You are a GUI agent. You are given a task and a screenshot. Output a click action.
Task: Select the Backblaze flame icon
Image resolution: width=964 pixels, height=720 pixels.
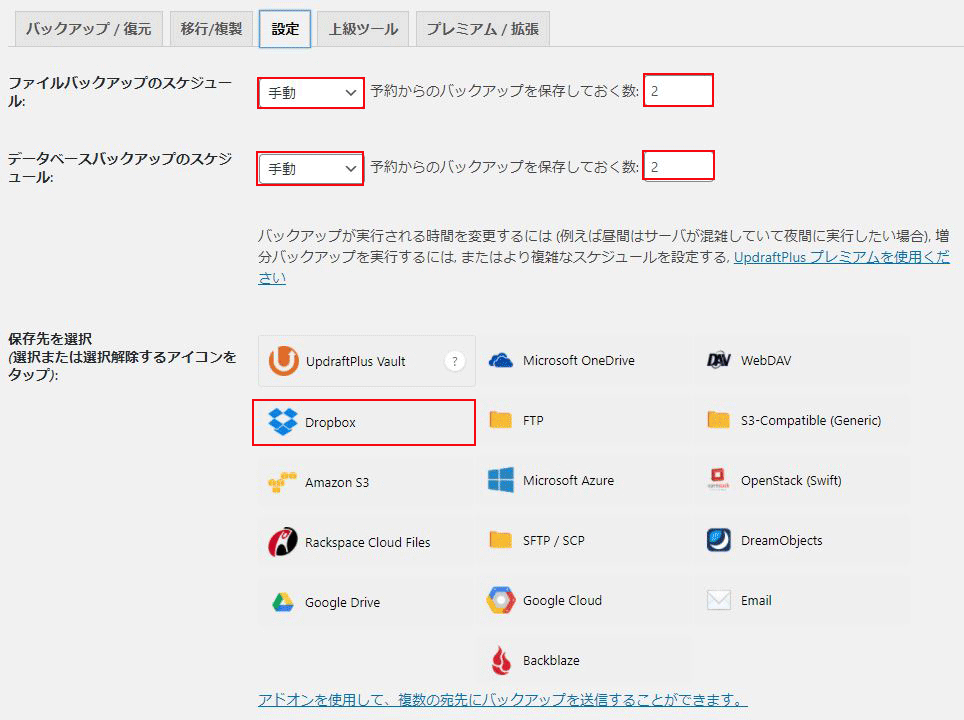pos(501,660)
